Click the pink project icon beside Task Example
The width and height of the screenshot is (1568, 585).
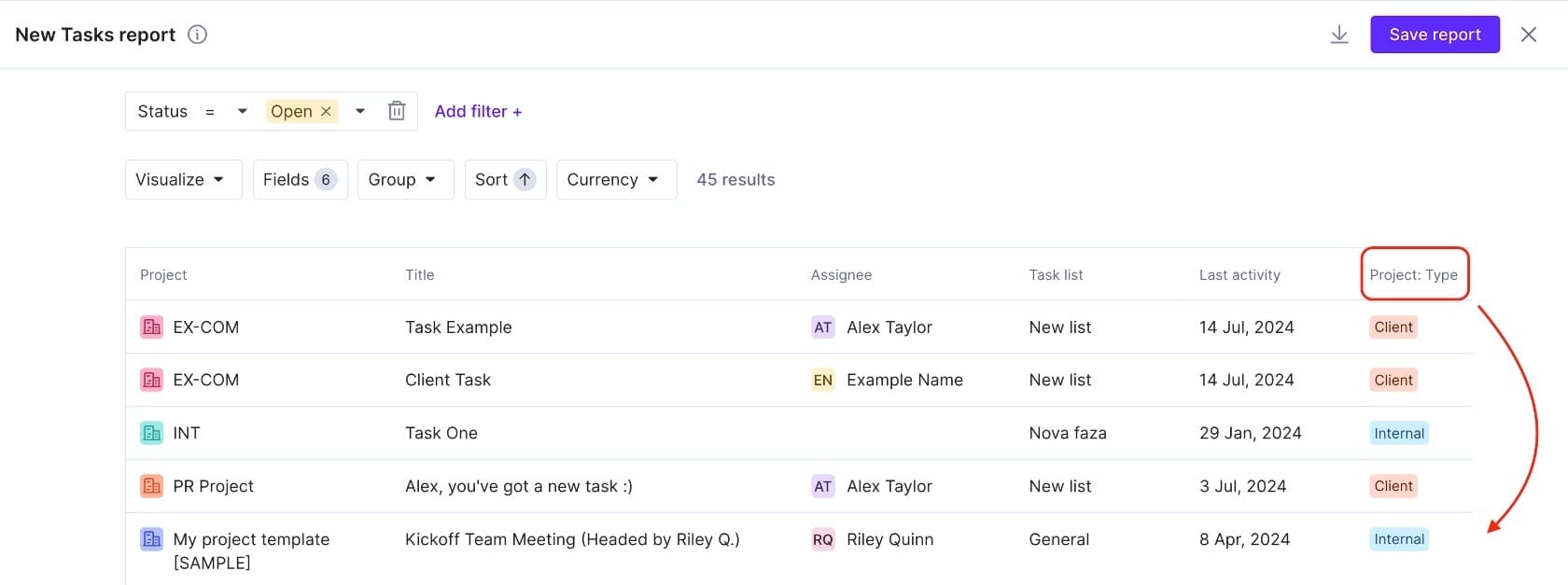(x=151, y=327)
